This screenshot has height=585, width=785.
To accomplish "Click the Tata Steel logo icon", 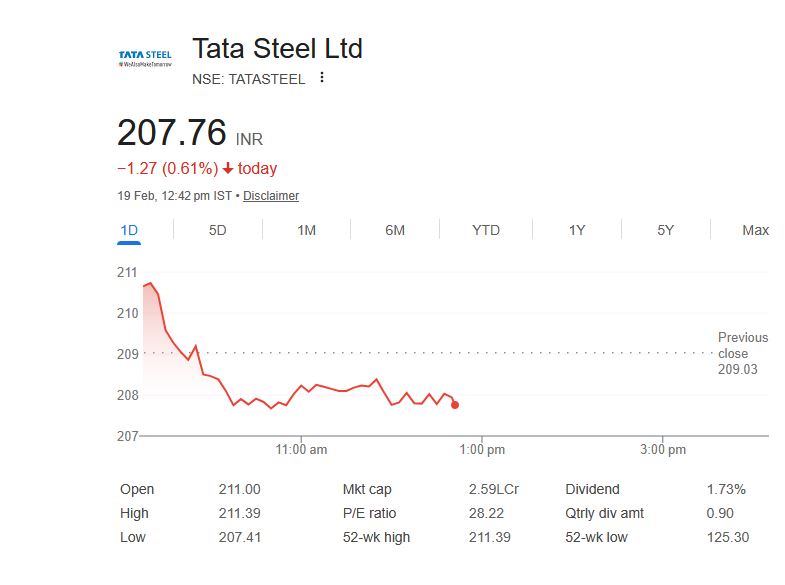I will pos(145,58).
